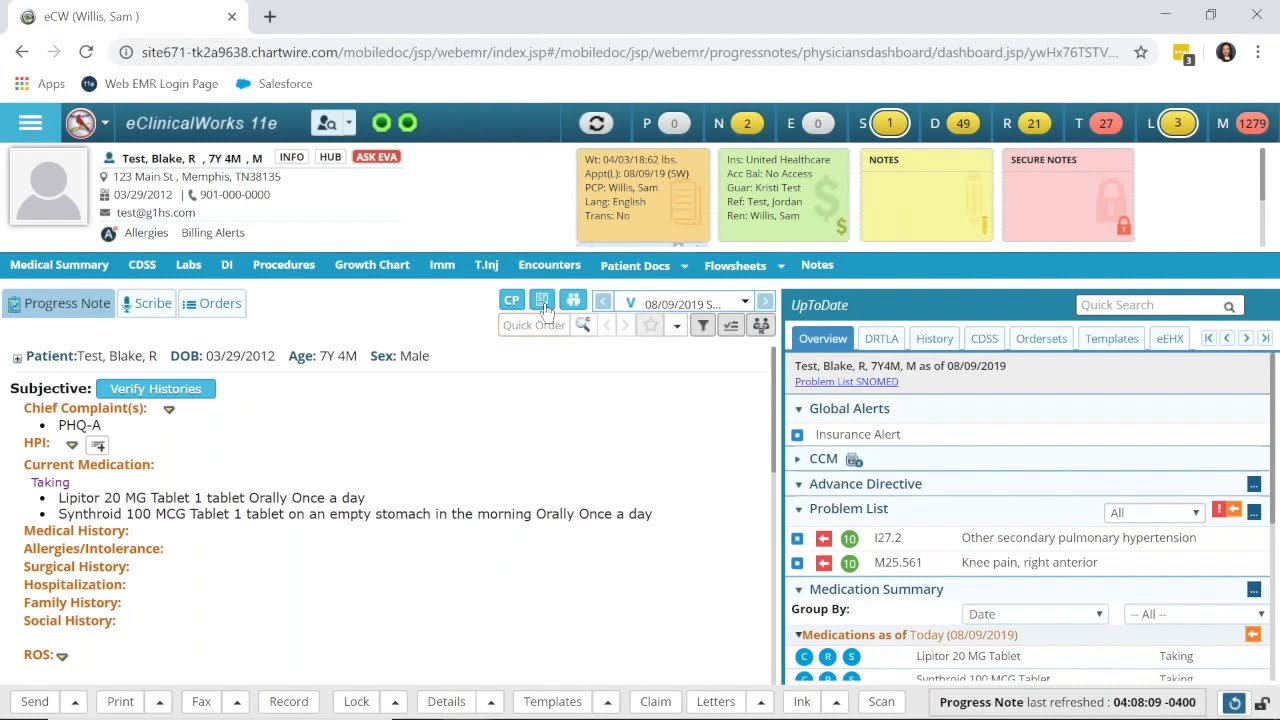The width and height of the screenshot is (1280, 720).
Task: Click the ellipsis button for Advance Directive
Action: coord(1254,485)
